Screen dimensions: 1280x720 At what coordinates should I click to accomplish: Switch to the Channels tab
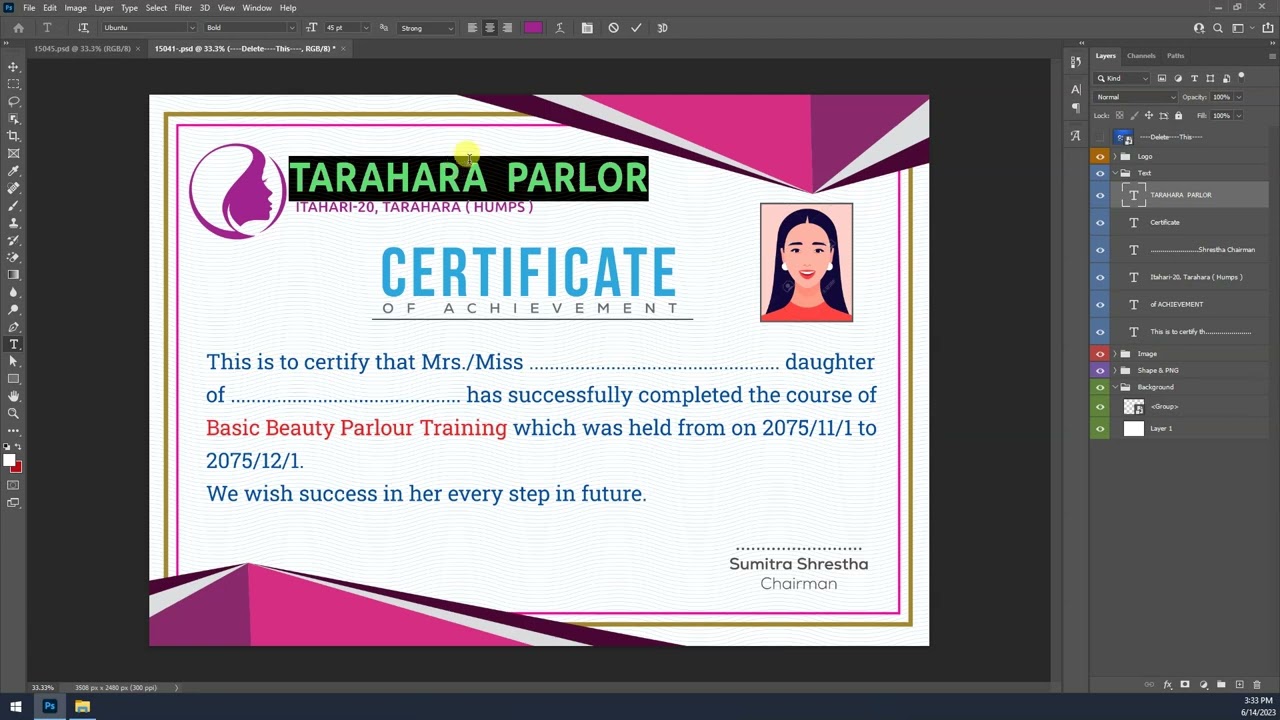[1141, 56]
